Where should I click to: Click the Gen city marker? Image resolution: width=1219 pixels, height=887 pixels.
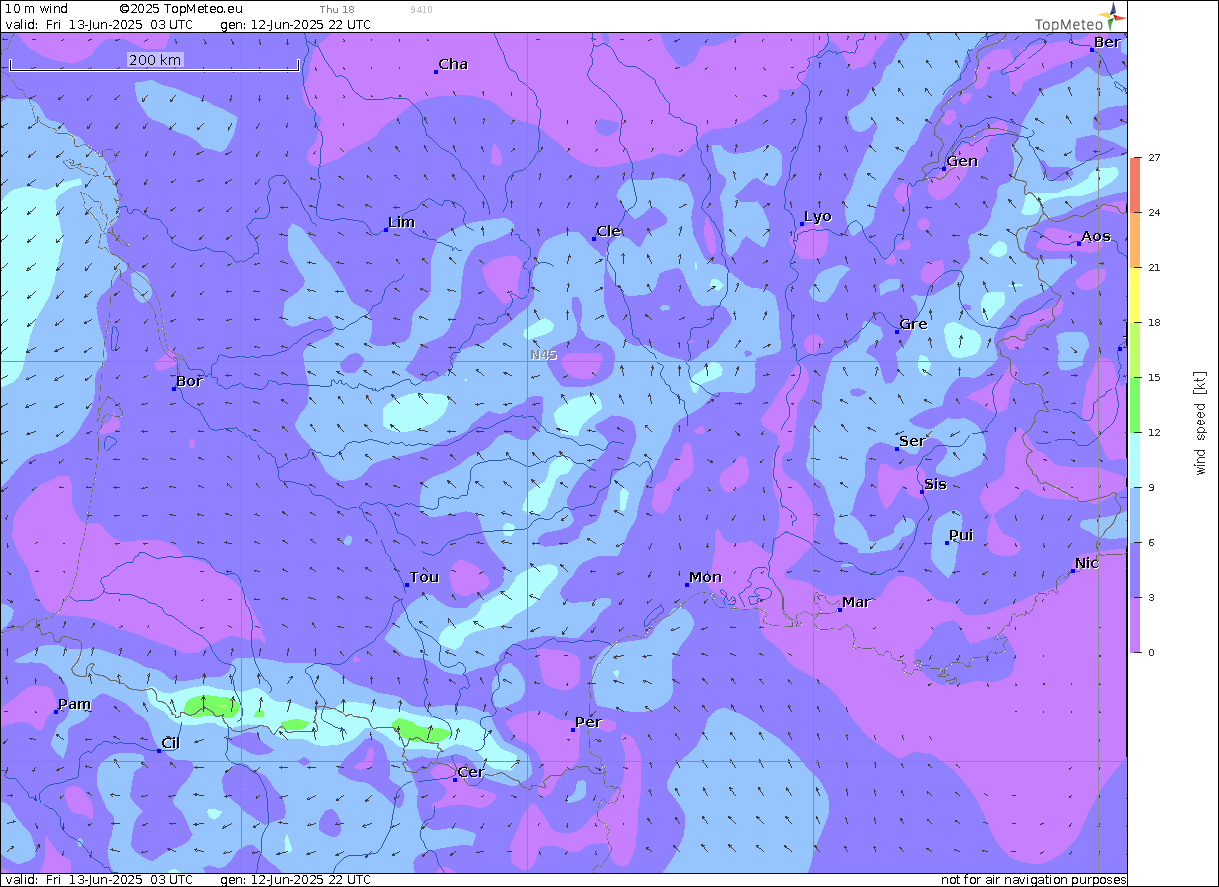point(943,169)
